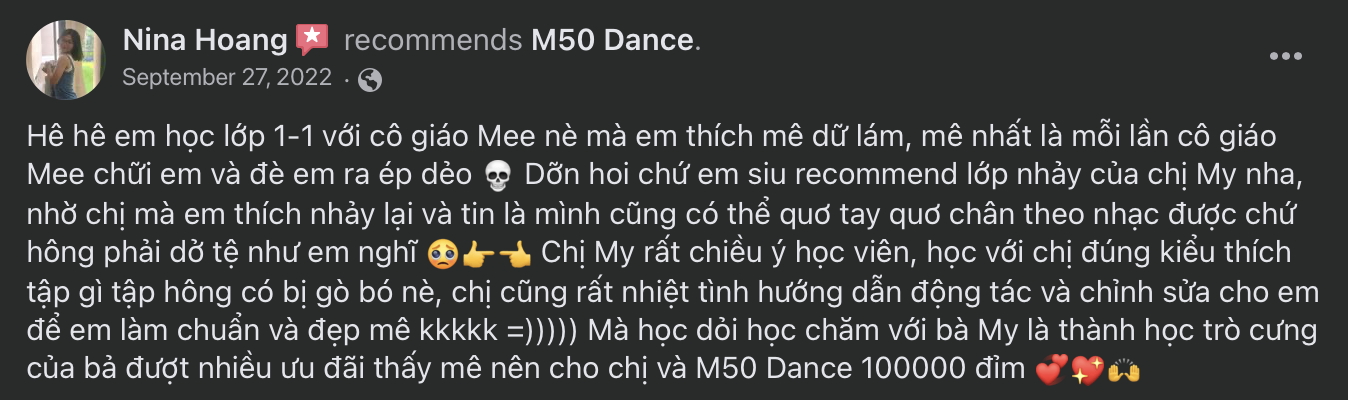Viewport: 1348px width, 400px height.
Task: Click the left-pointing finger emoji
Action: coord(515,251)
